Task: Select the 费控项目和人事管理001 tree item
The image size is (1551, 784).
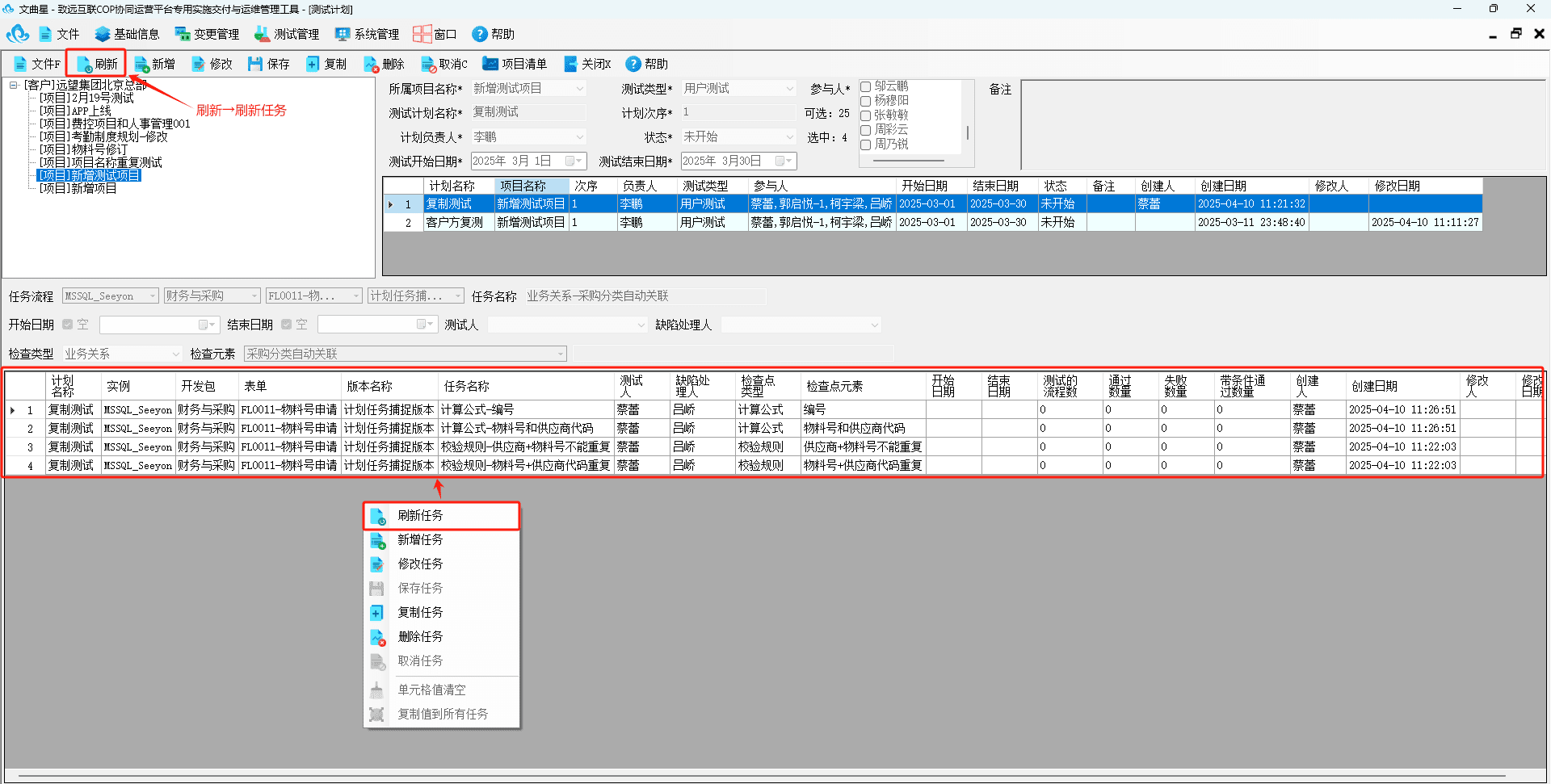Action: pyautogui.click(x=115, y=124)
